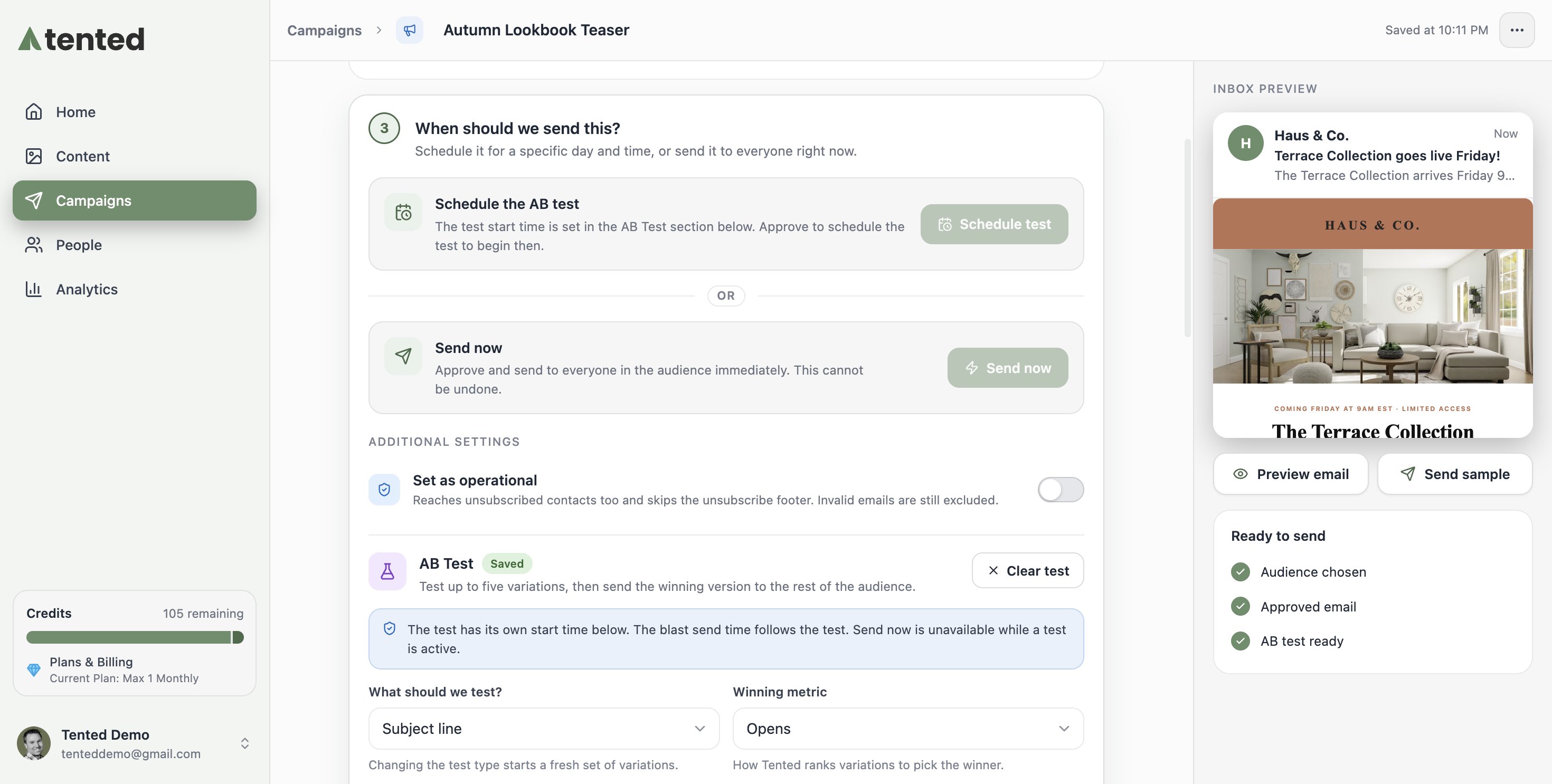Open Content section in the sidebar

135,157
